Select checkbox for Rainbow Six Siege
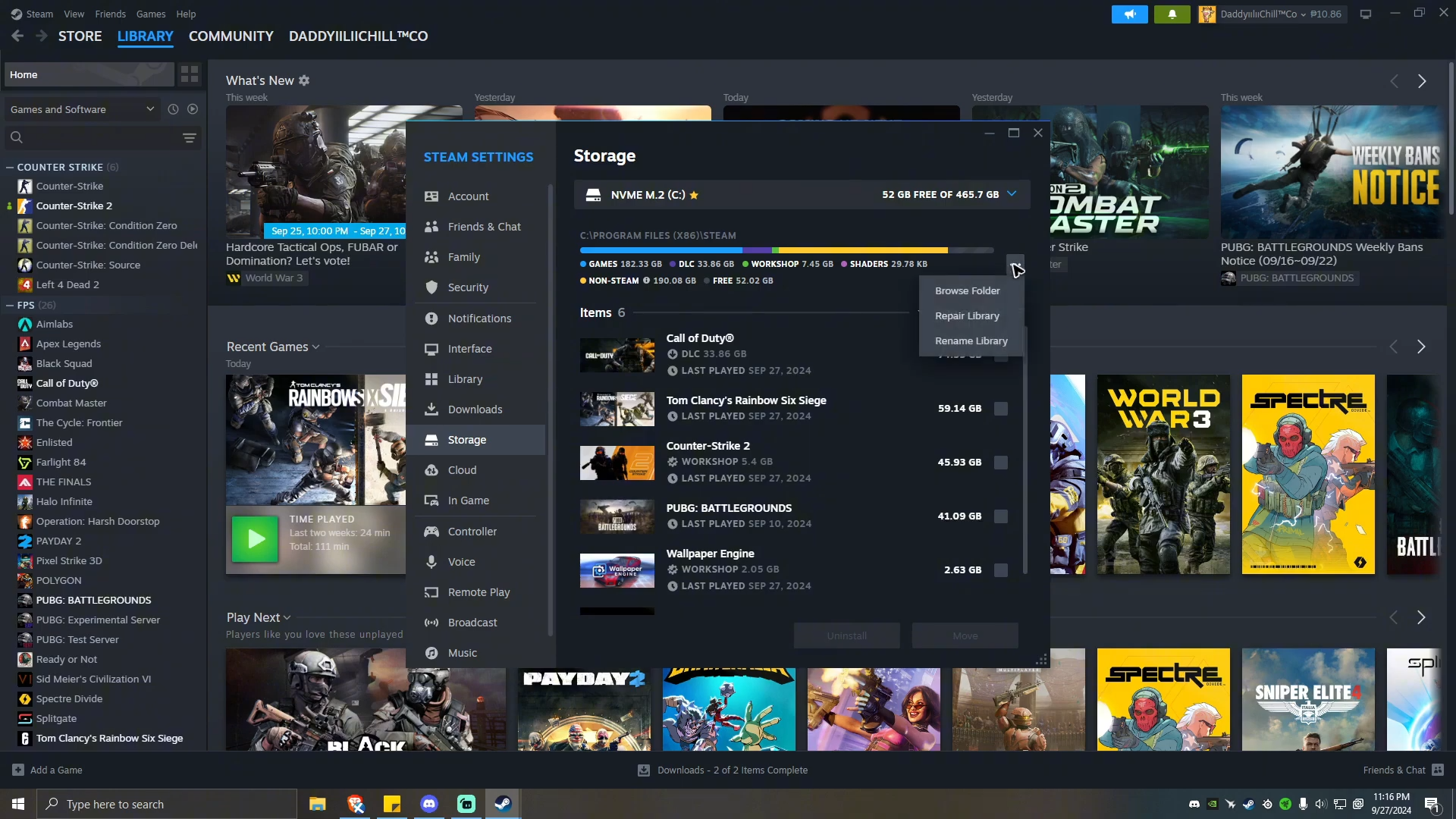The width and height of the screenshot is (1456, 819). (x=1001, y=409)
